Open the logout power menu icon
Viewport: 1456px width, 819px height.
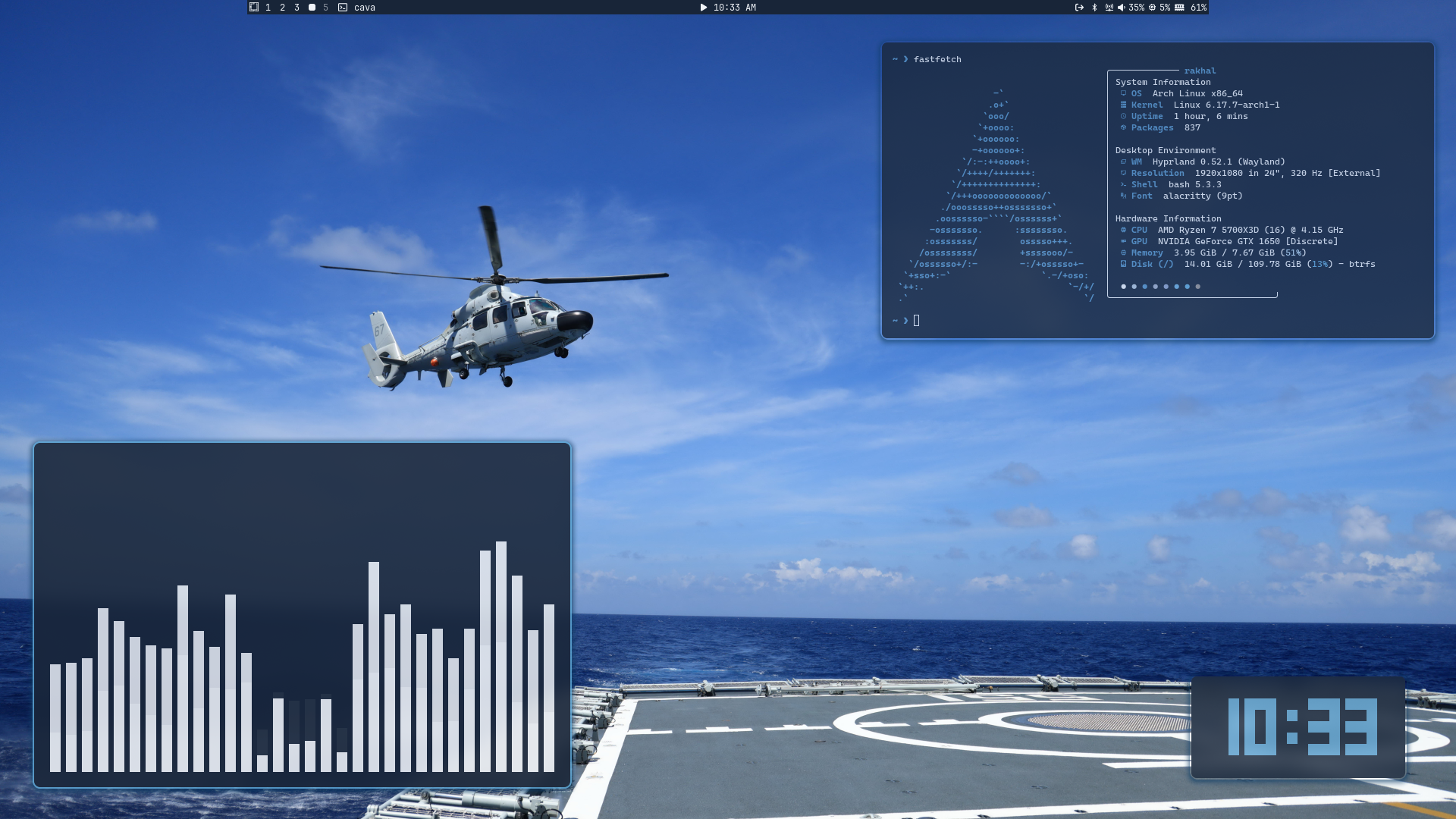tap(1079, 8)
